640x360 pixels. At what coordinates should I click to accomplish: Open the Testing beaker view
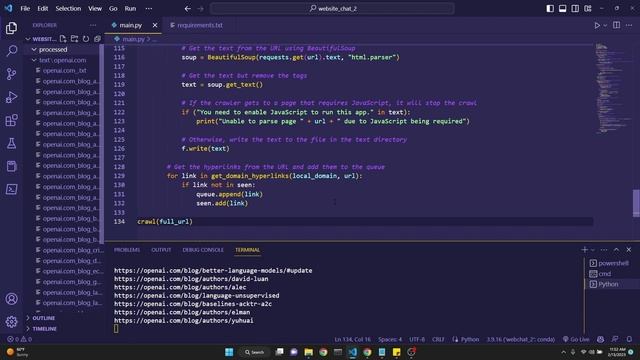click(11, 143)
